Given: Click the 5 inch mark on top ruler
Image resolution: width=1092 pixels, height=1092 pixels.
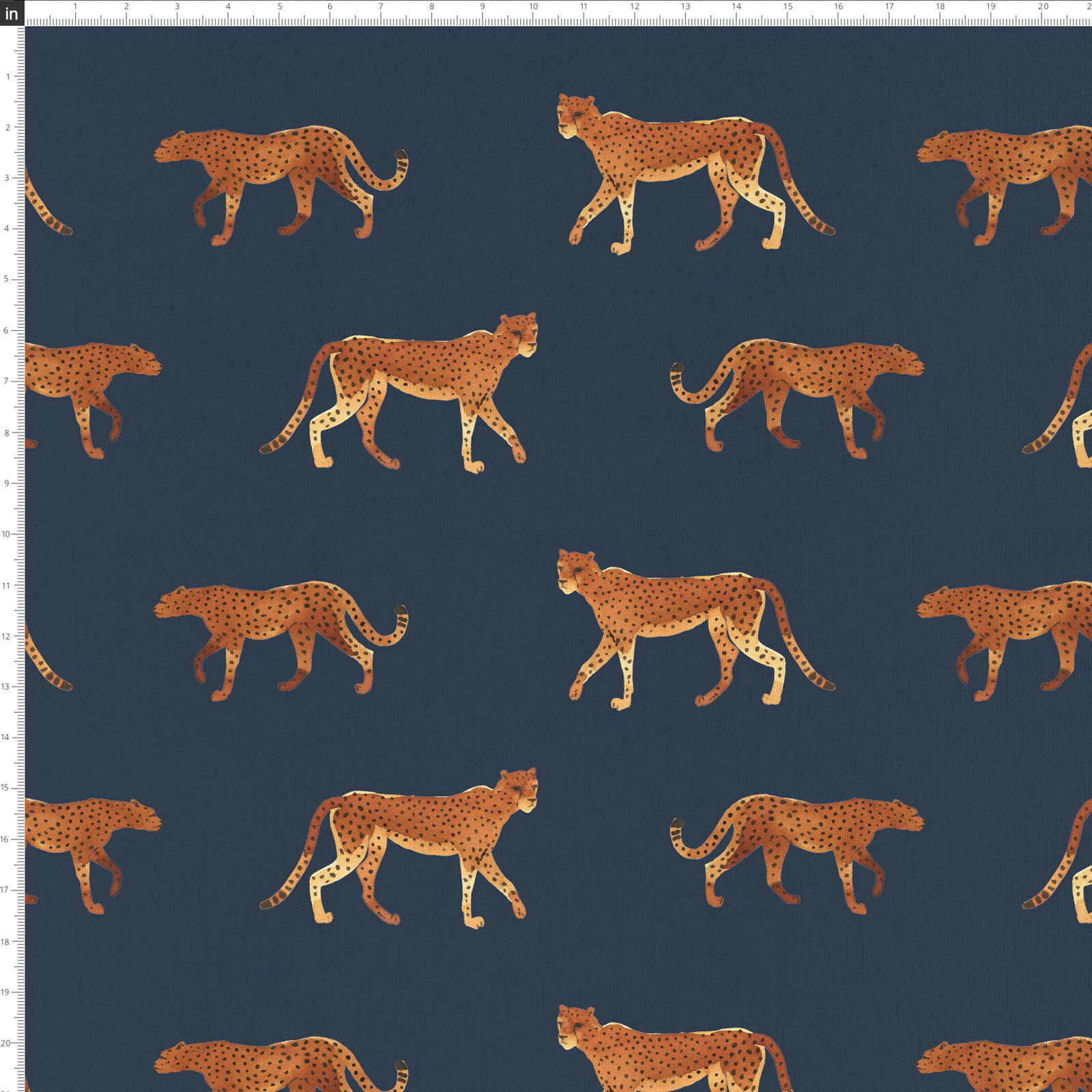Looking at the screenshot, I should tap(279, 7).
